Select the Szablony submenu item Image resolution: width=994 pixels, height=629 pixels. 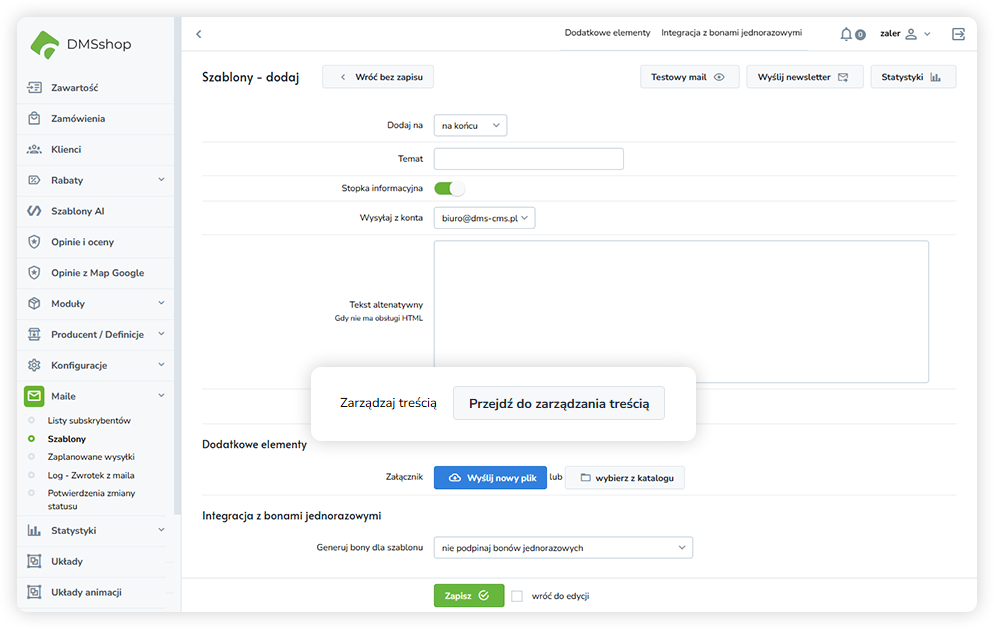pyautogui.click(x=67, y=438)
